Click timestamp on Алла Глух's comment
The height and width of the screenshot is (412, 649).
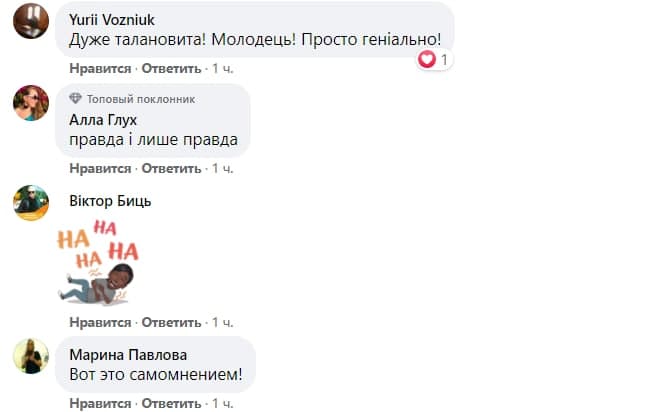click(224, 169)
